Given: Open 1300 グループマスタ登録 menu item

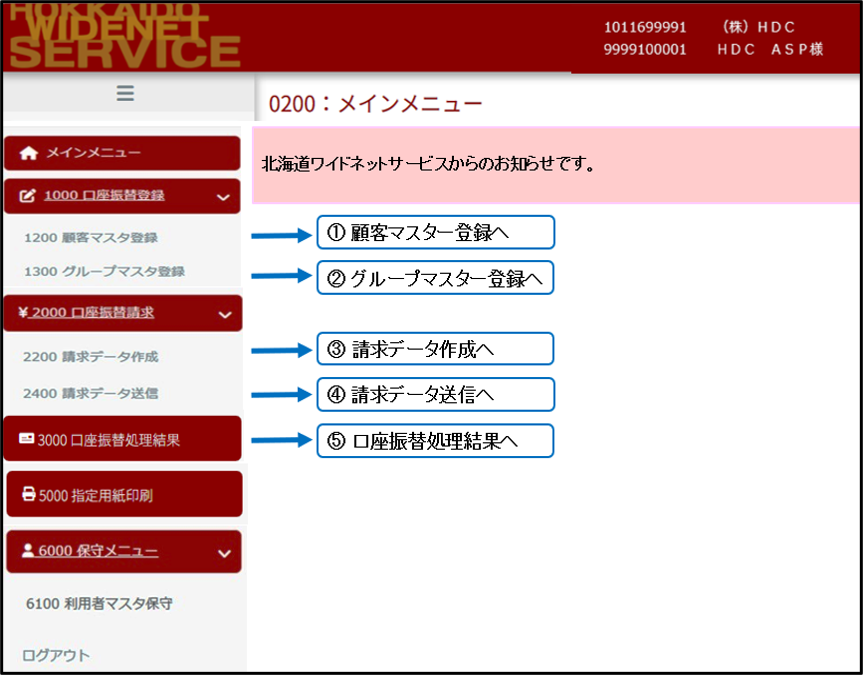Looking at the screenshot, I should coord(104,271).
